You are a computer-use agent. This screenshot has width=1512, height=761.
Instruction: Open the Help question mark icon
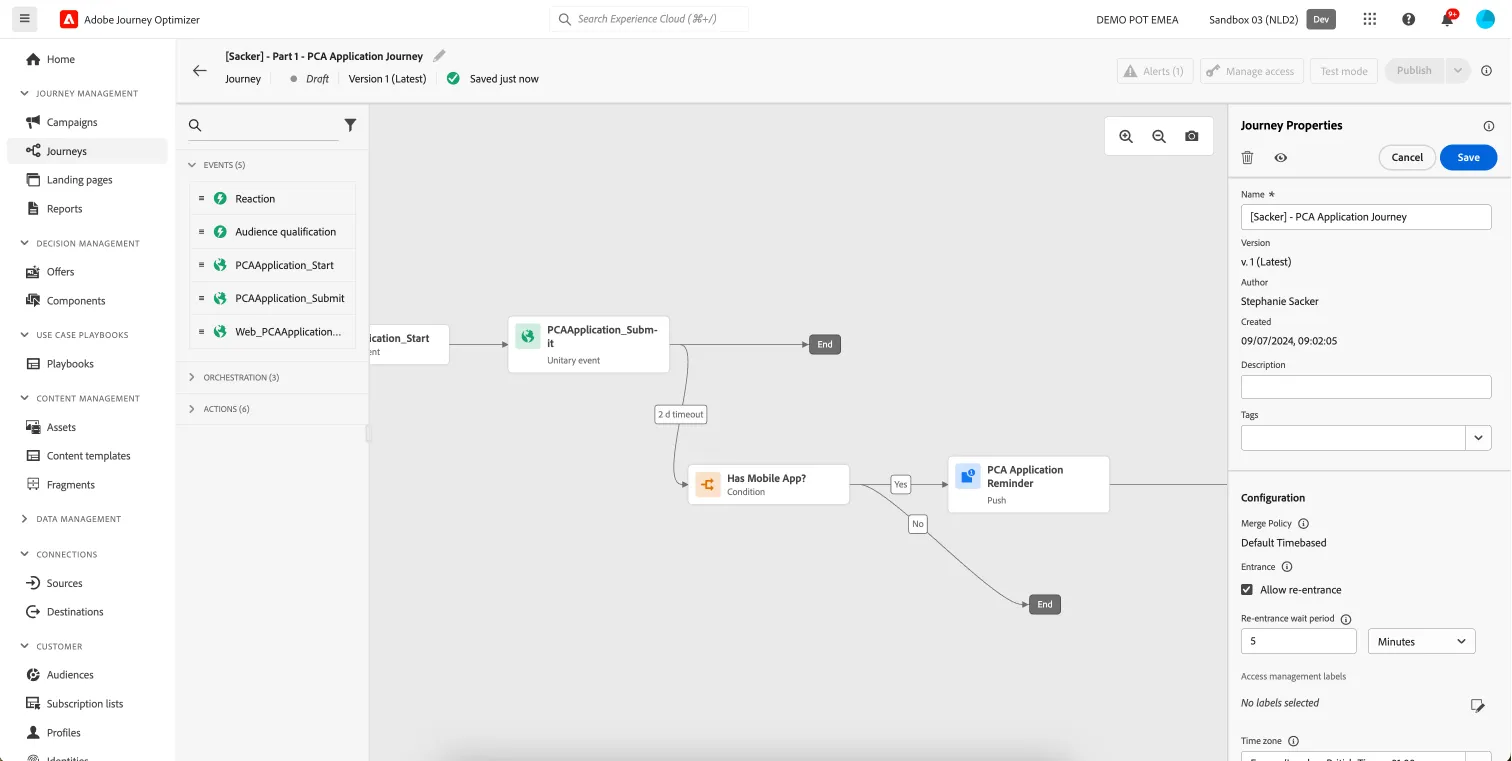click(1409, 19)
